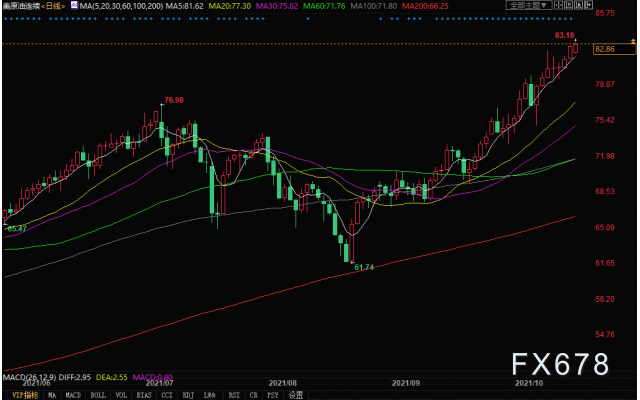Image resolution: width=640 pixels, height=400 pixels.
Task: Click the MACD:0.80 value
Action: pos(153,377)
